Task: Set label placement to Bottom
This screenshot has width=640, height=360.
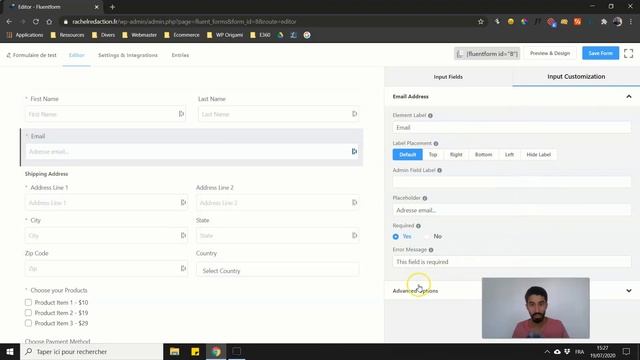Action: (483, 155)
